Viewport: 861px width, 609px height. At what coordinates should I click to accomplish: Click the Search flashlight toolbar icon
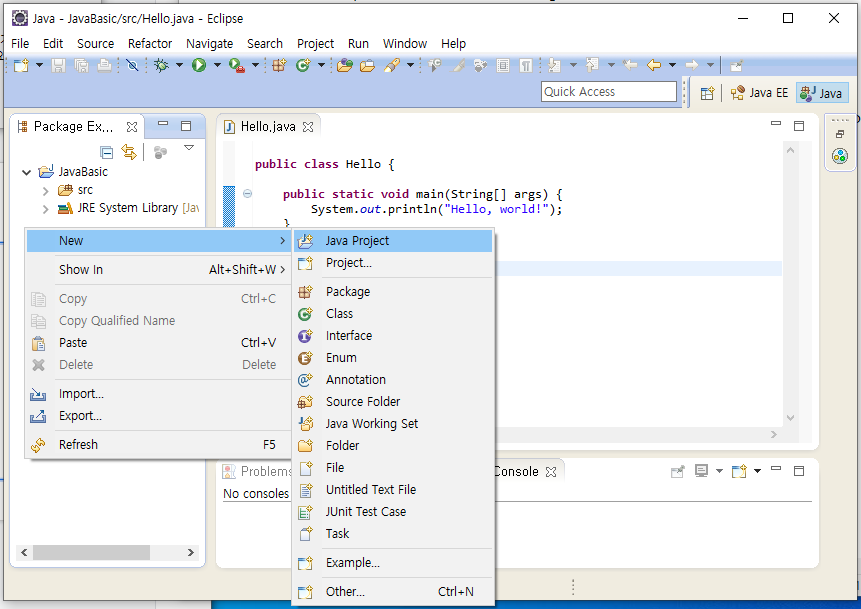click(392, 65)
